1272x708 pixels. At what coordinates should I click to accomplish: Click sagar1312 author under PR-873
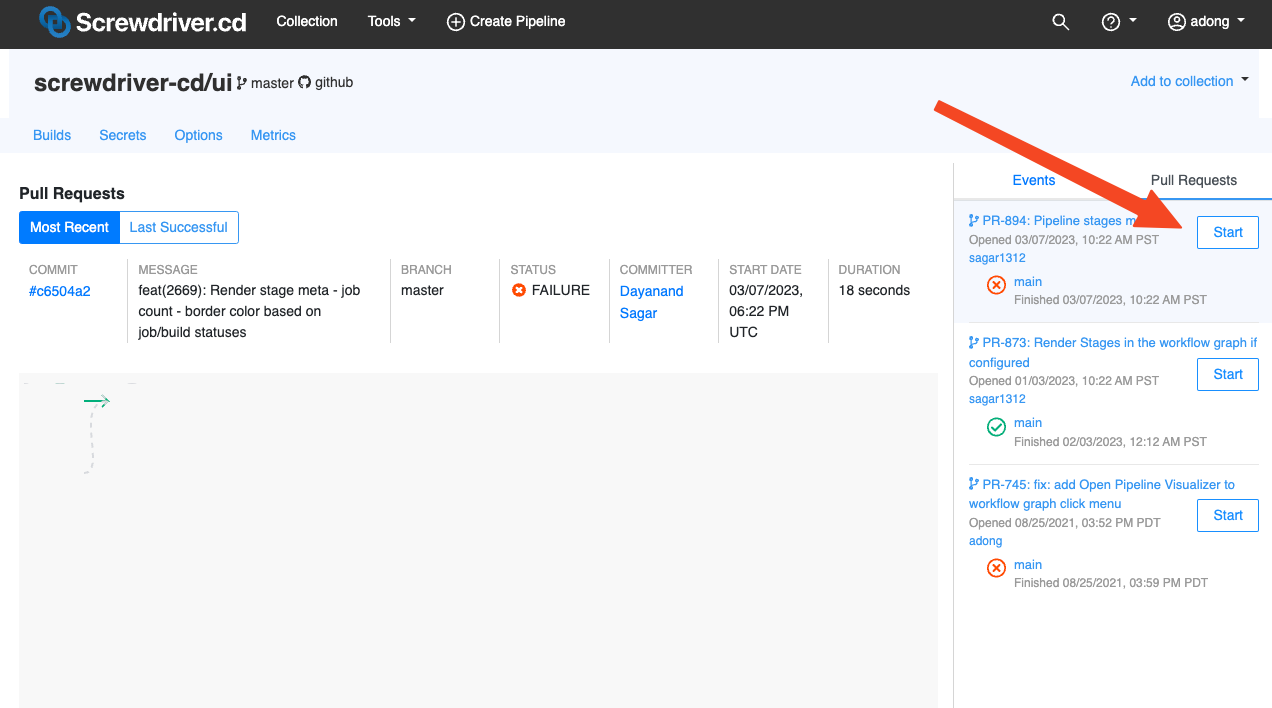point(997,399)
